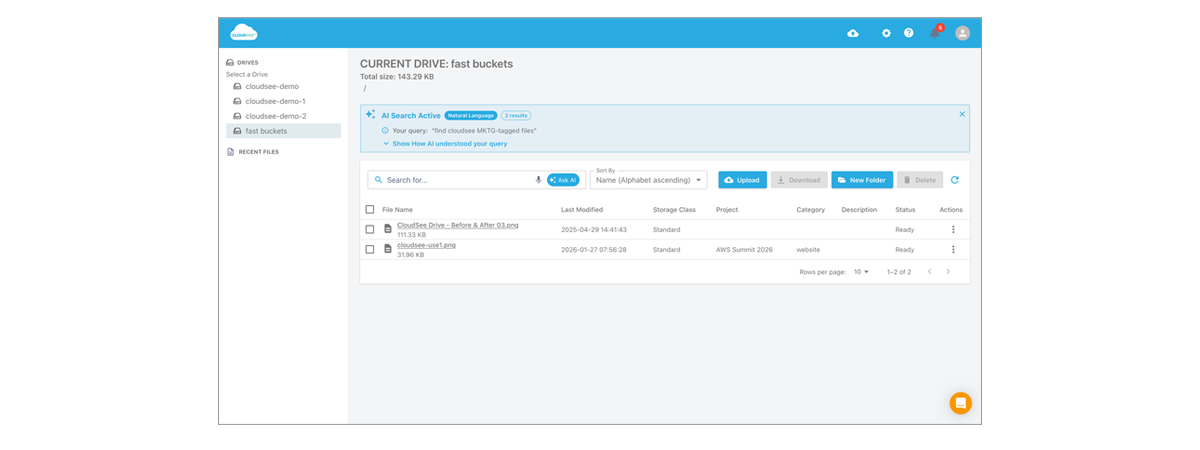Select the cloudsee-demo-1 drive

tap(275, 101)
